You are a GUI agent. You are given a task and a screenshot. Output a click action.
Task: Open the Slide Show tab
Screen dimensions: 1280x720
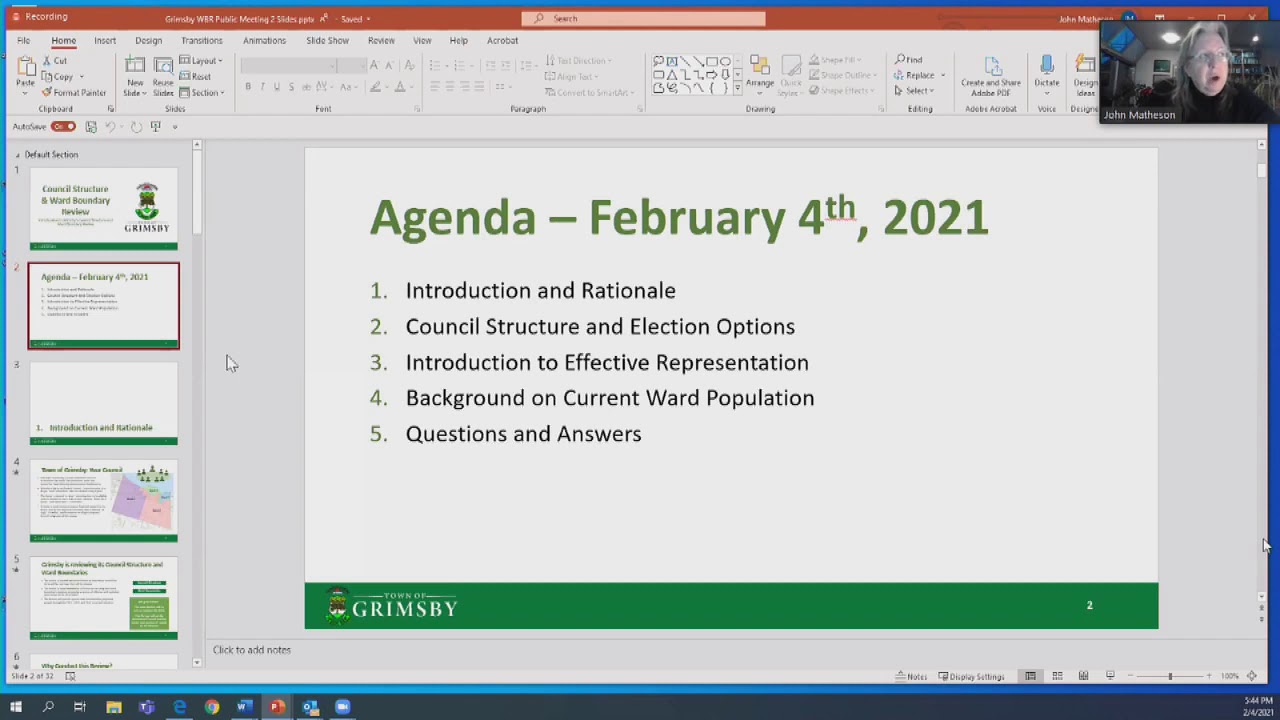(x=327, y=41)
